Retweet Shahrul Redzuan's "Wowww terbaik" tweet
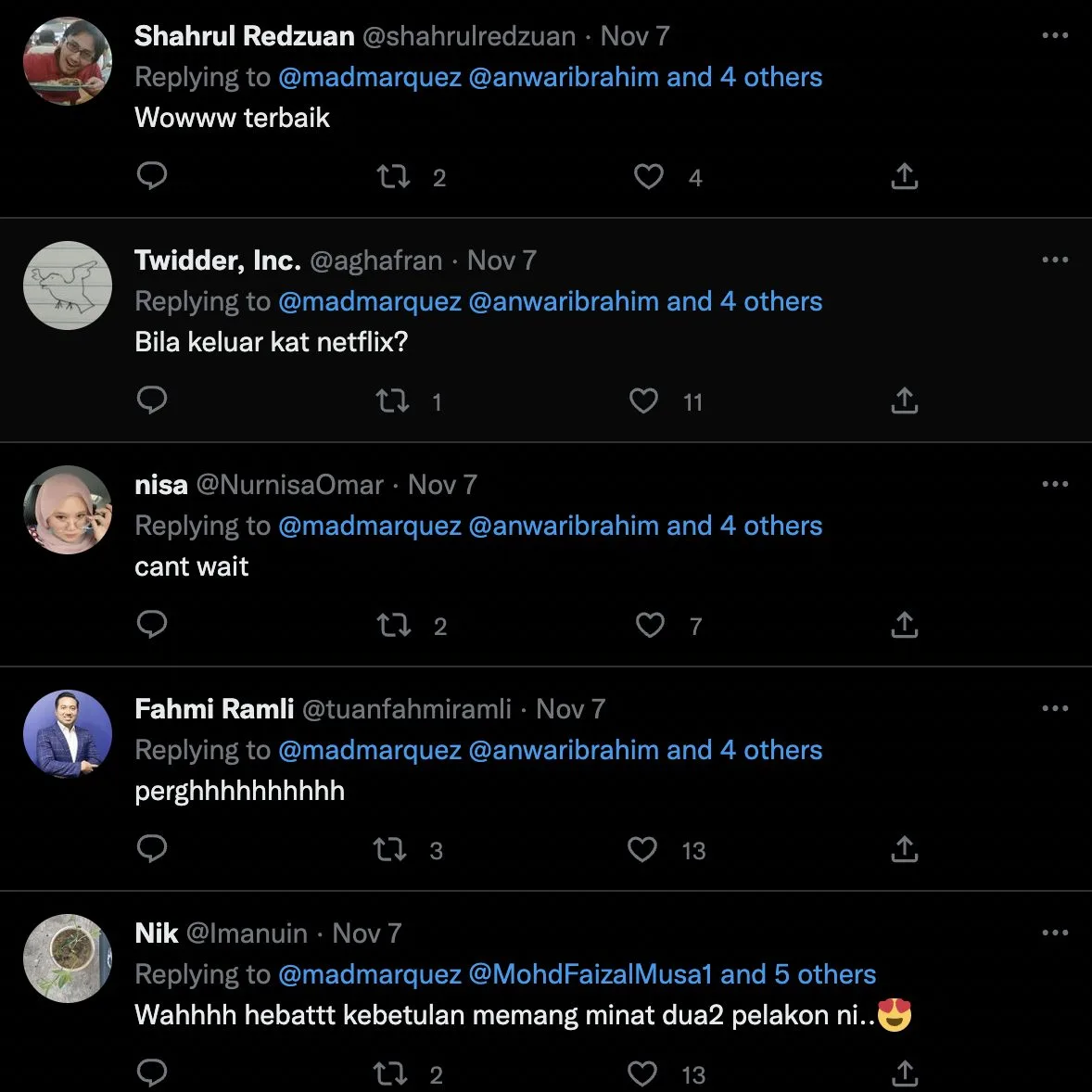 coord(394,176)
